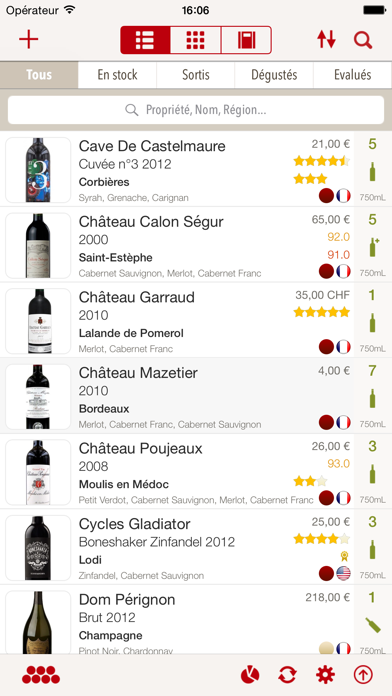The width and height of the screenshot is (392, 696).
Task: Tap the sync refresh icon
Action: point(287,675)
